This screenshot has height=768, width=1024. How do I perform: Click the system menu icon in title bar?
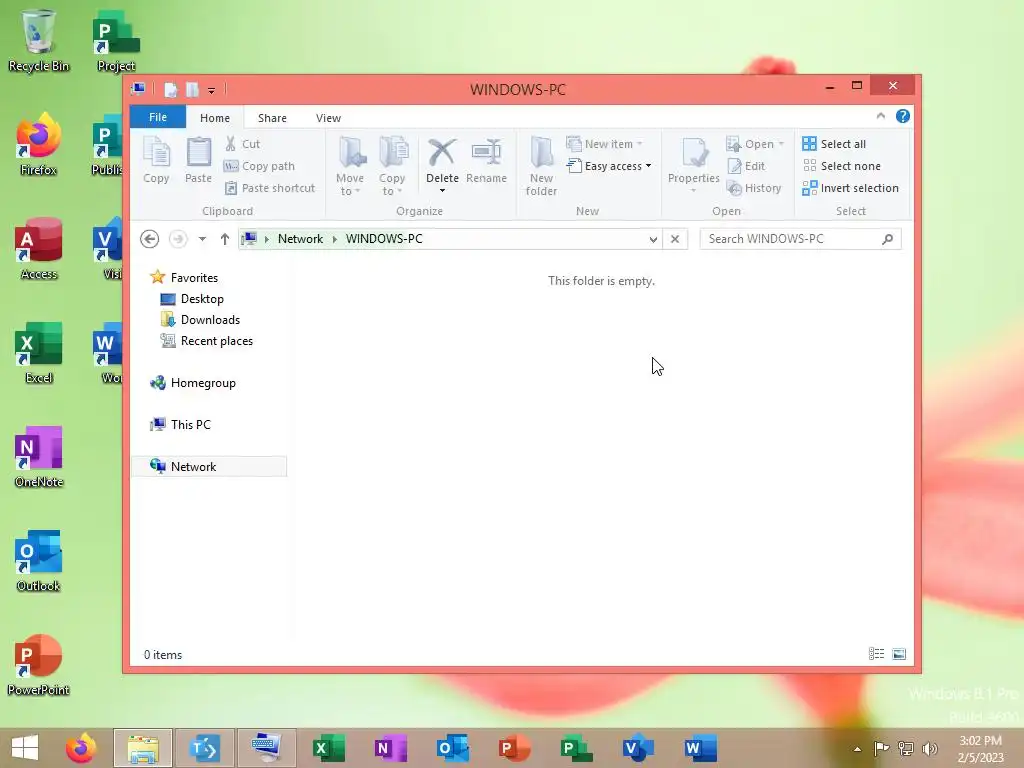138,89
